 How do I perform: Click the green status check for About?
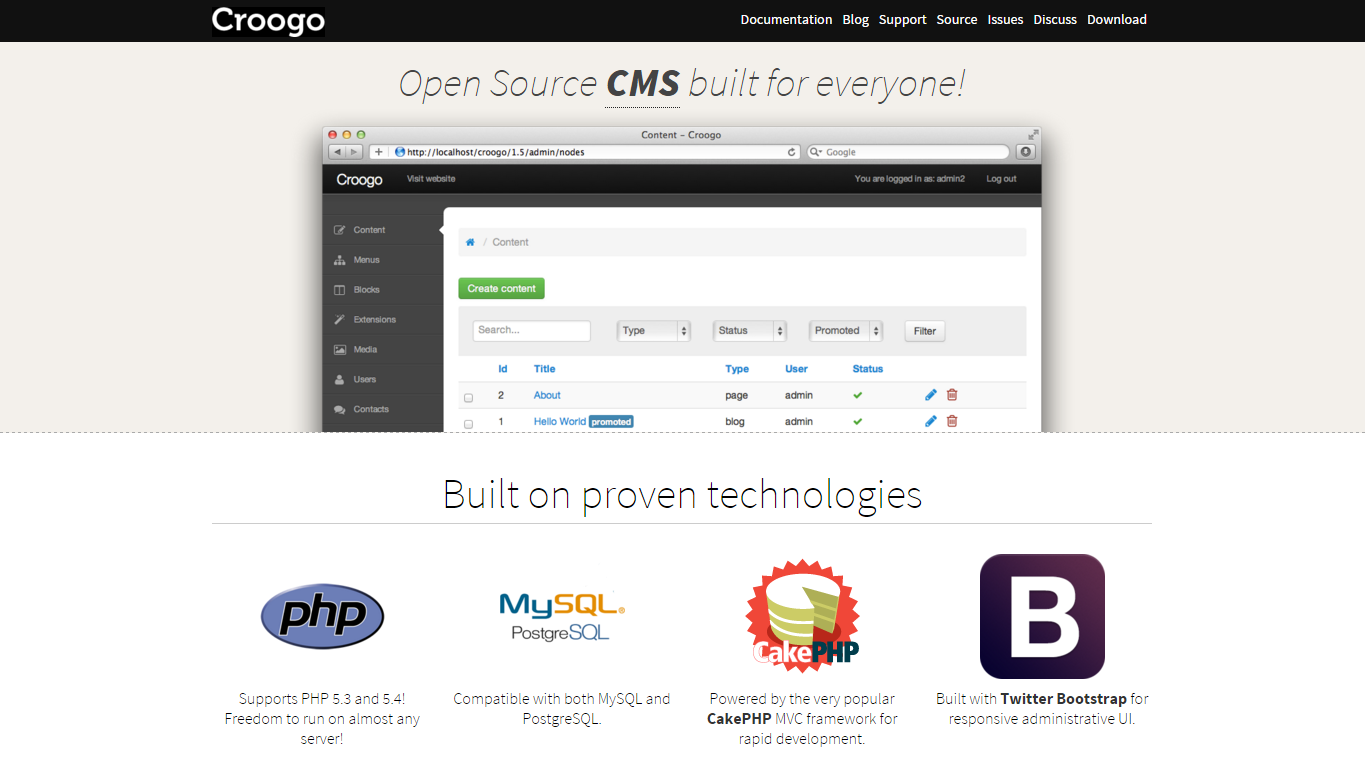click(x=857, y=395)
